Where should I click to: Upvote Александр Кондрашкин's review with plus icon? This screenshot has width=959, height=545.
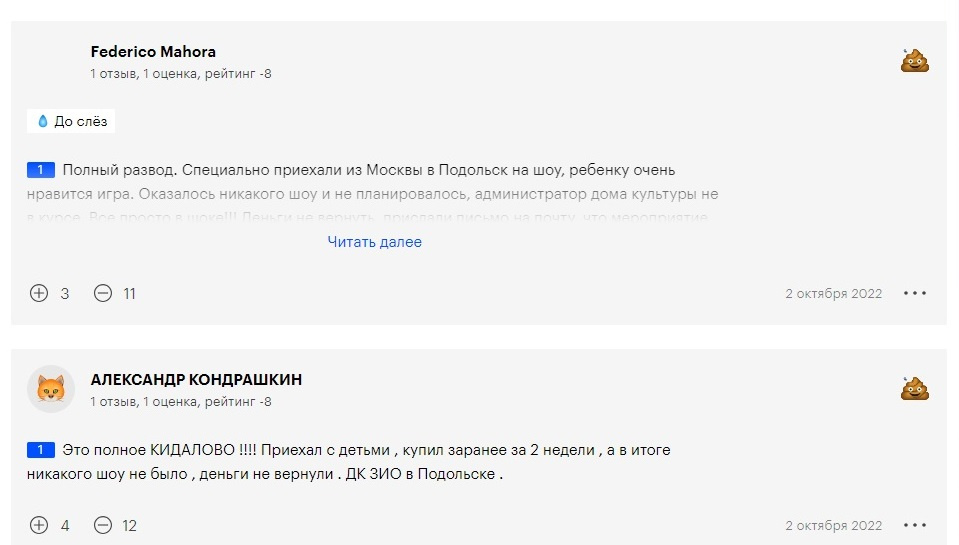coord(39,525)
